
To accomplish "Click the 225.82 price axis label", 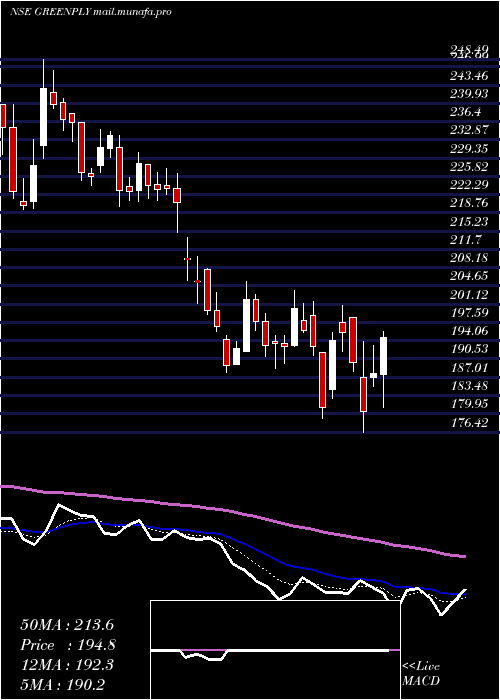I will click(x=469, y=167).
